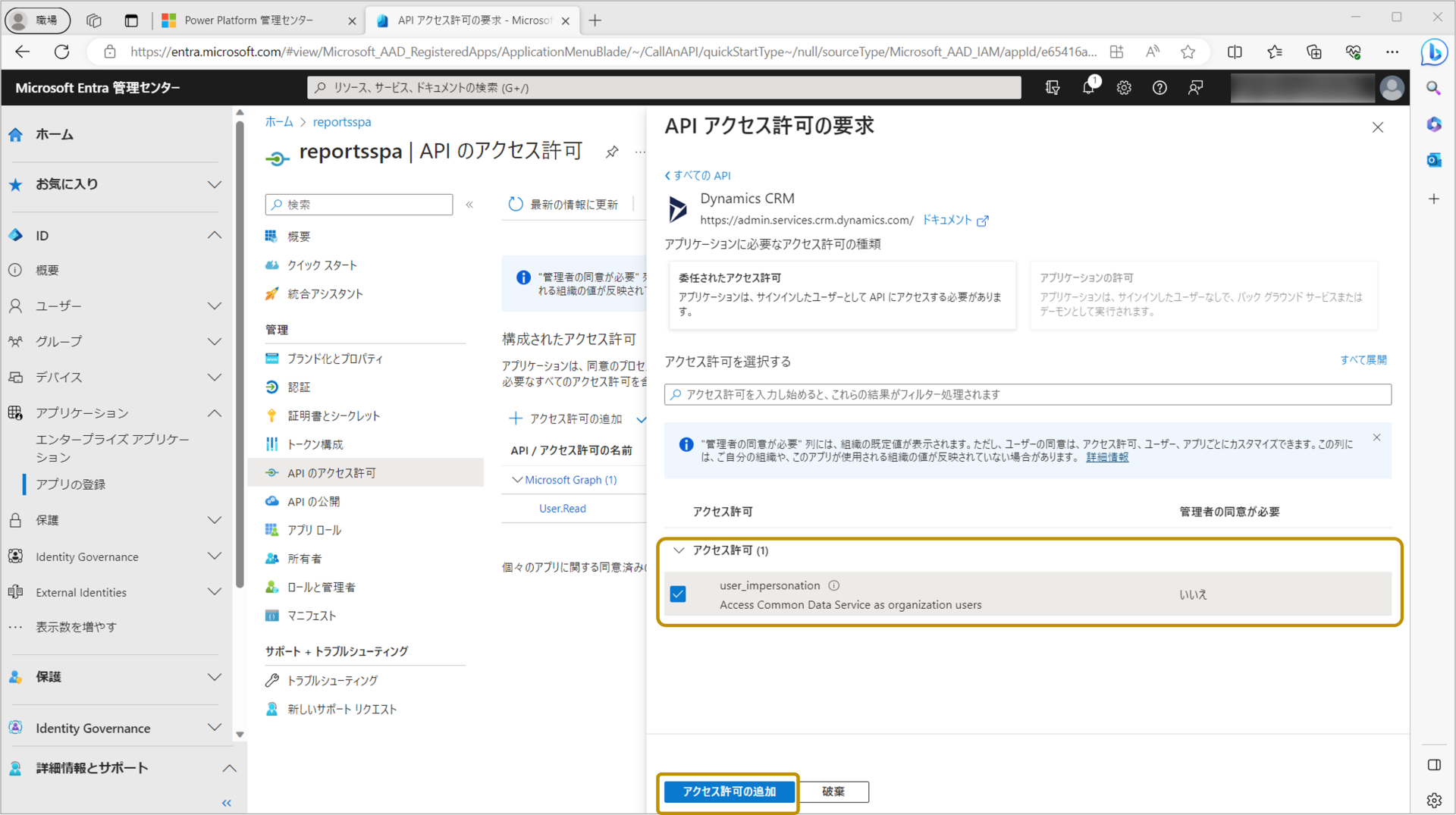Image resolution: width=1456 pixels, height=815 pixels.
Task: Click the info icon next to user_impersonation
Action: point(834,585)
